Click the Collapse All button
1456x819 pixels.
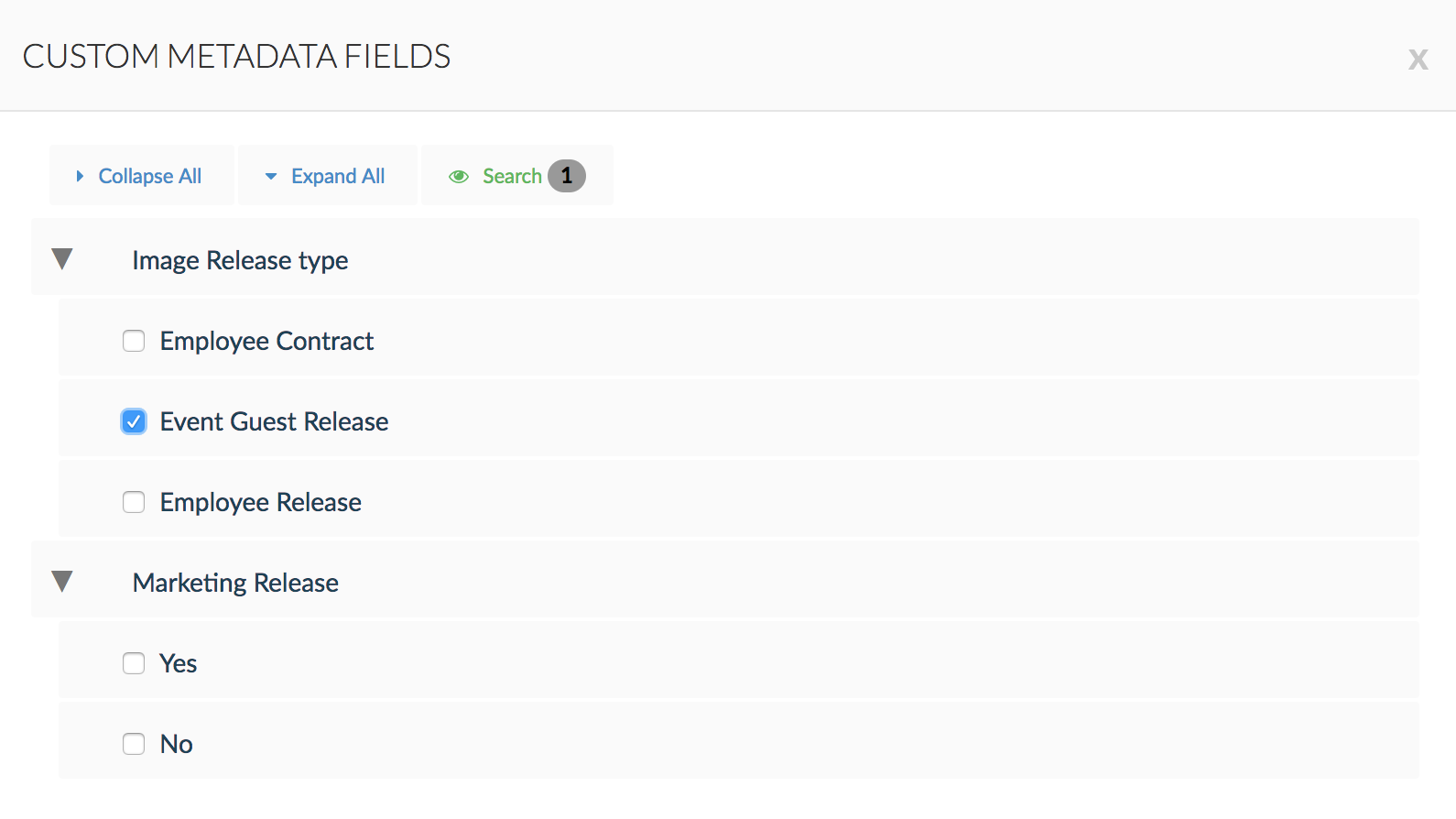[x=142, y=175]
